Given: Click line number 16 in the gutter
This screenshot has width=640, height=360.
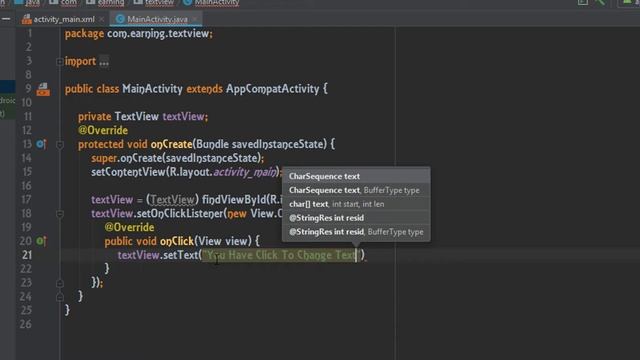Looking at the screenshot, I should click(x=27, y=186).
